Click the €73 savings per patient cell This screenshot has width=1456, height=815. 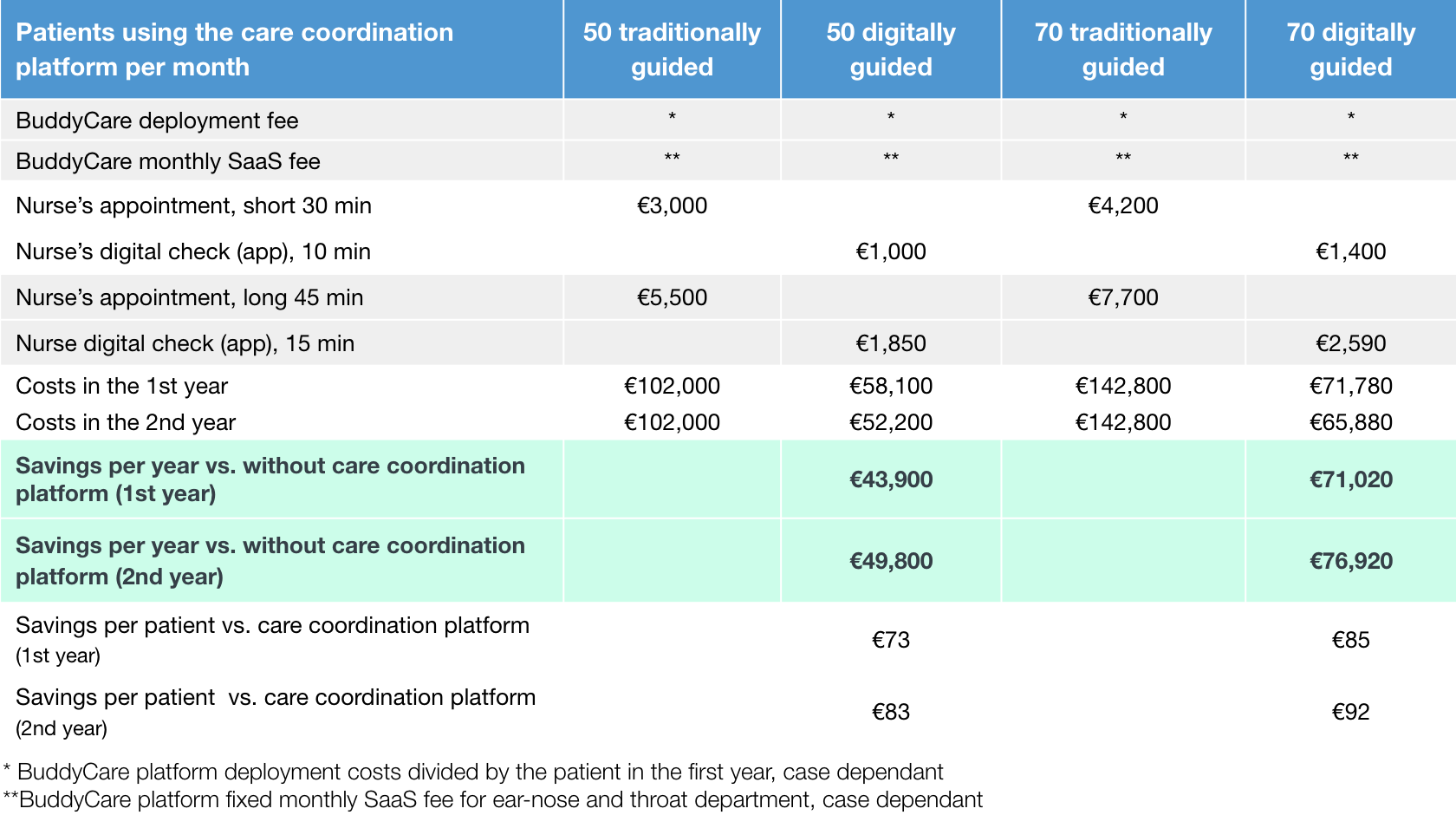890,640
